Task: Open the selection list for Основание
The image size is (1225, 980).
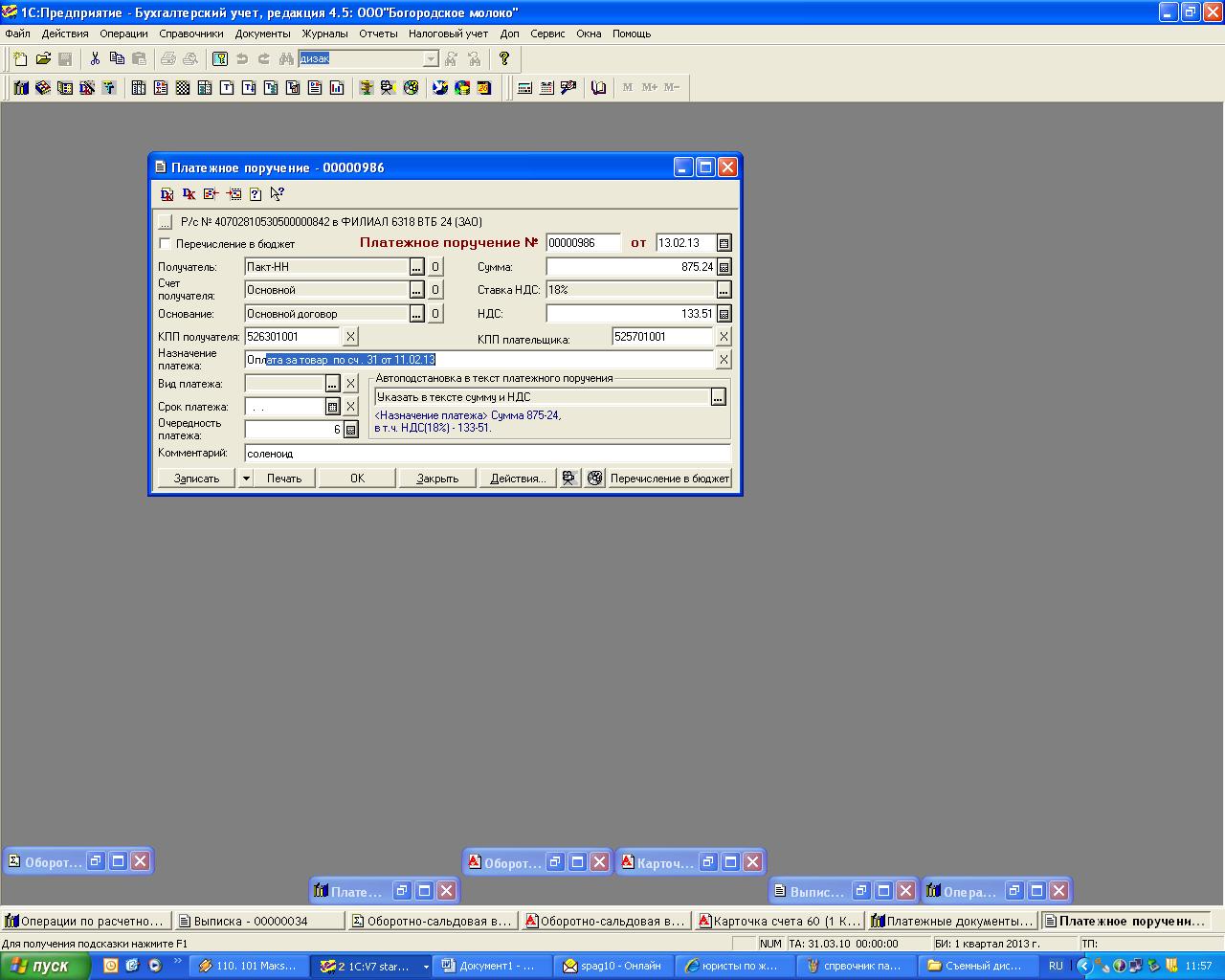Action: pos(417,314)
